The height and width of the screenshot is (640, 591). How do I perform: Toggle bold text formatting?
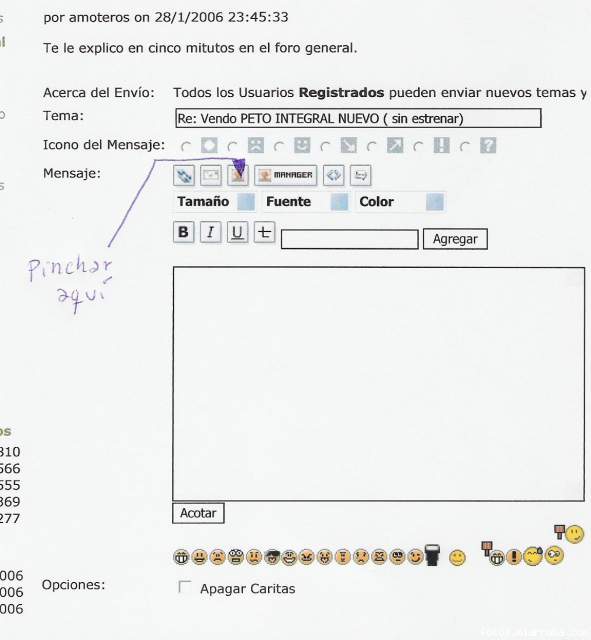point(184,232)
